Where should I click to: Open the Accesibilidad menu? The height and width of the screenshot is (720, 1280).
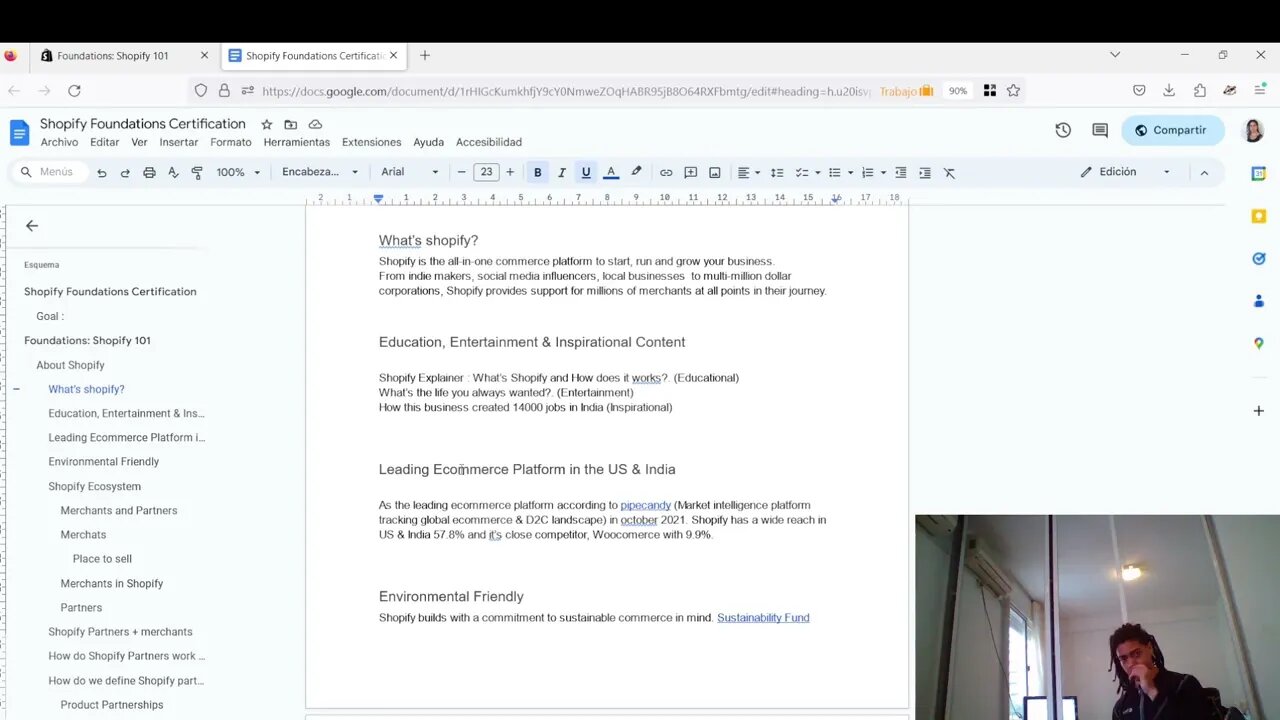[489, 142]
